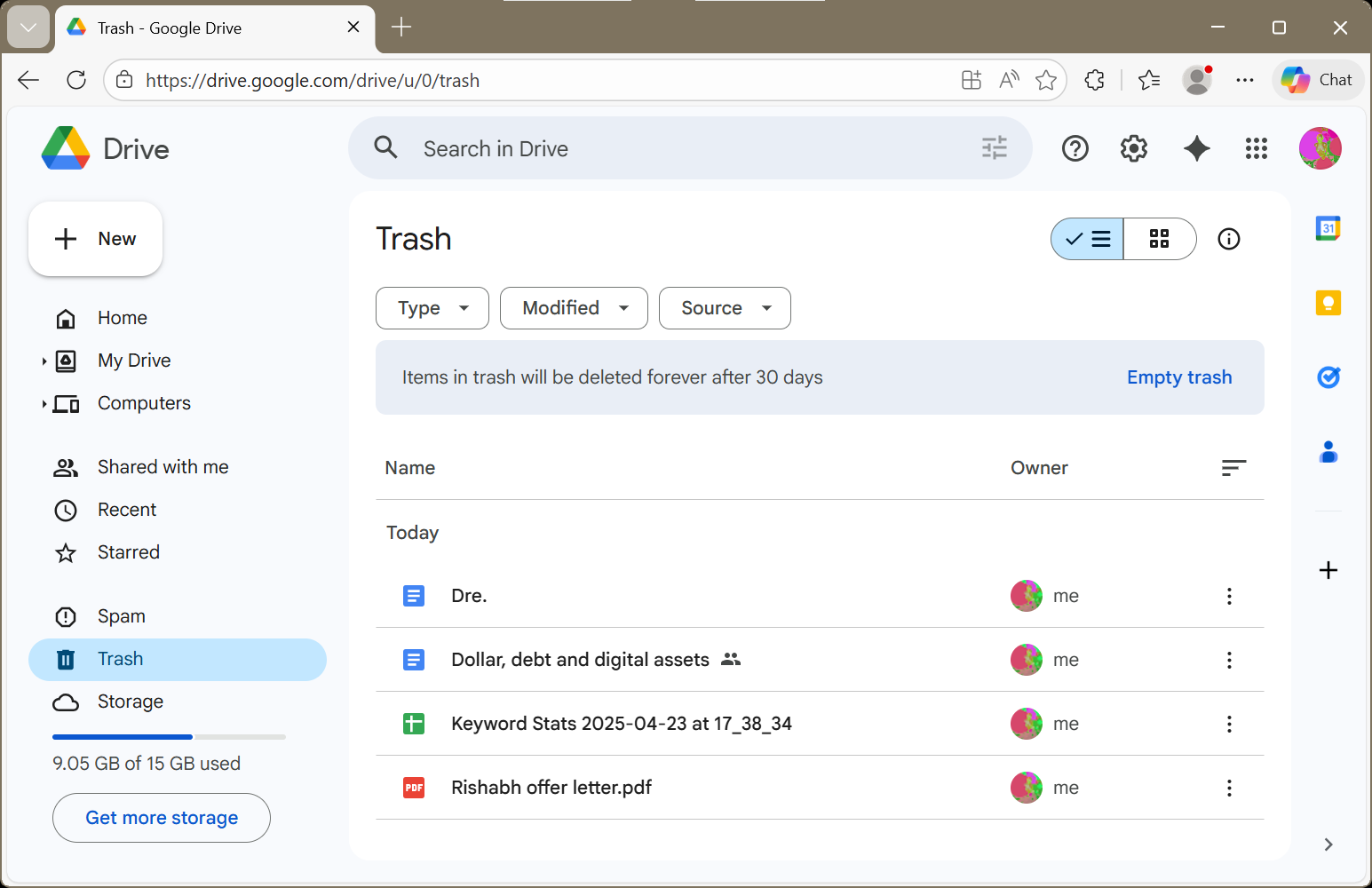View details info icon next to layout buttons

[1229, 239]
